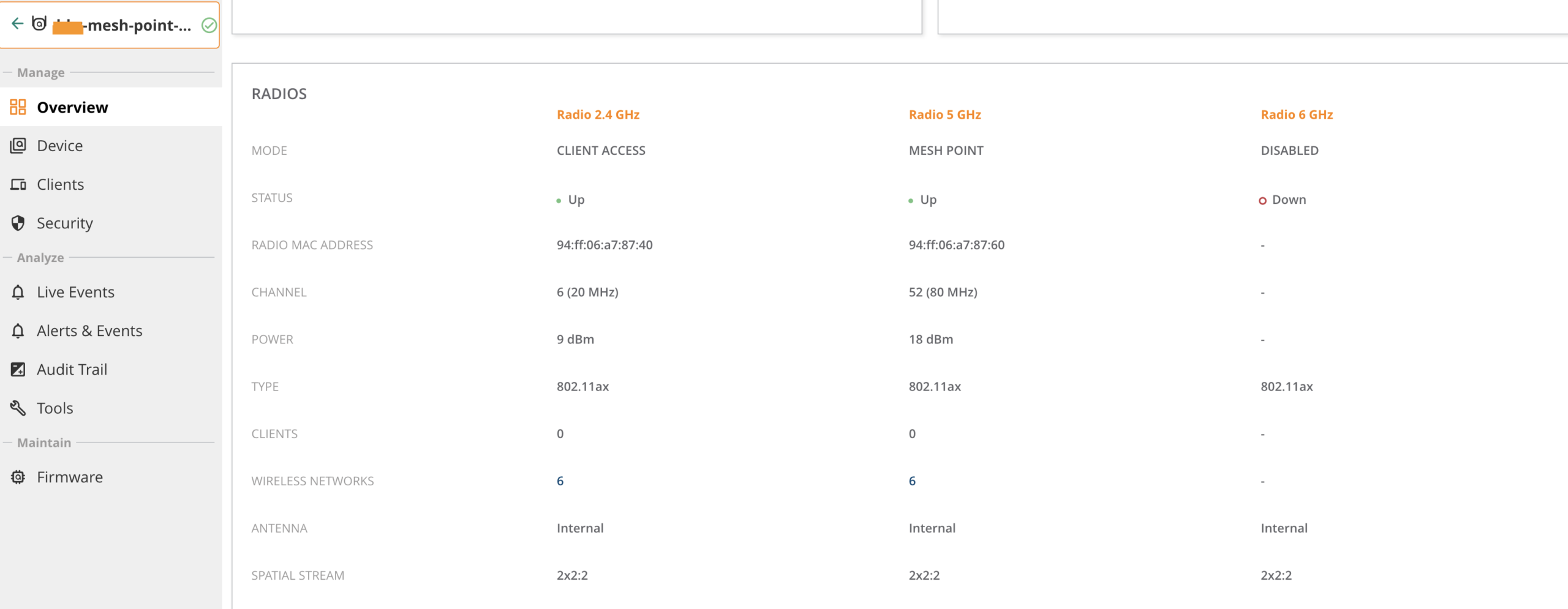Open Wireless Networks count for 5 GHz radio

(912, 481)
